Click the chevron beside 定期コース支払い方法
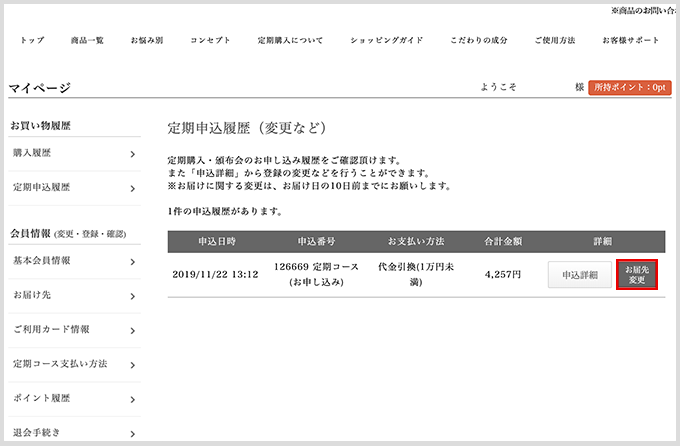This screenshot has height=446, width=680. coord(133,365)
